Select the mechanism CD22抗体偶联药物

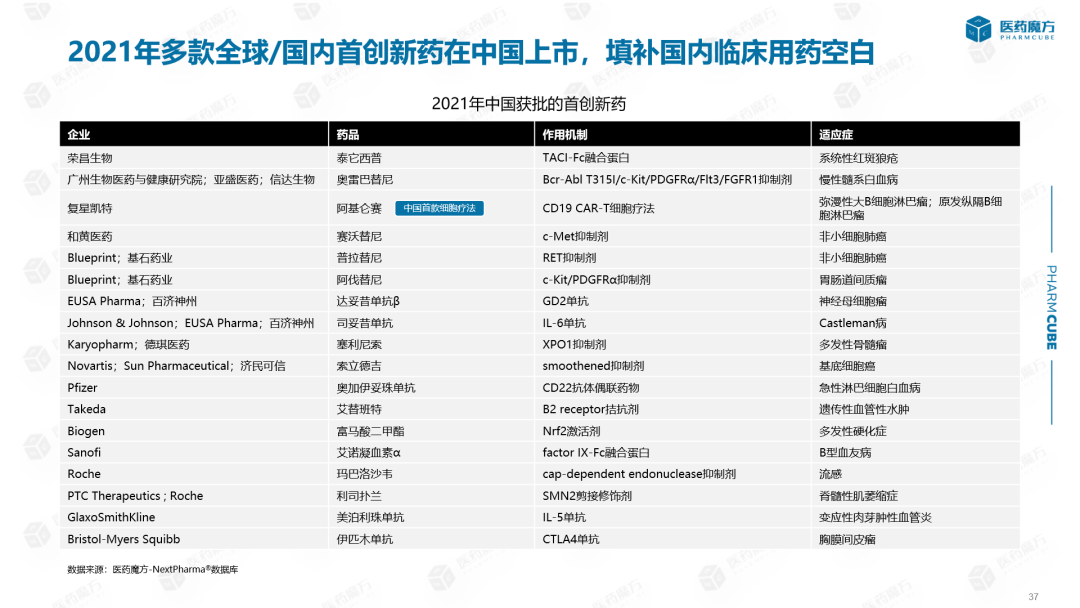click(x=591, y=388)
